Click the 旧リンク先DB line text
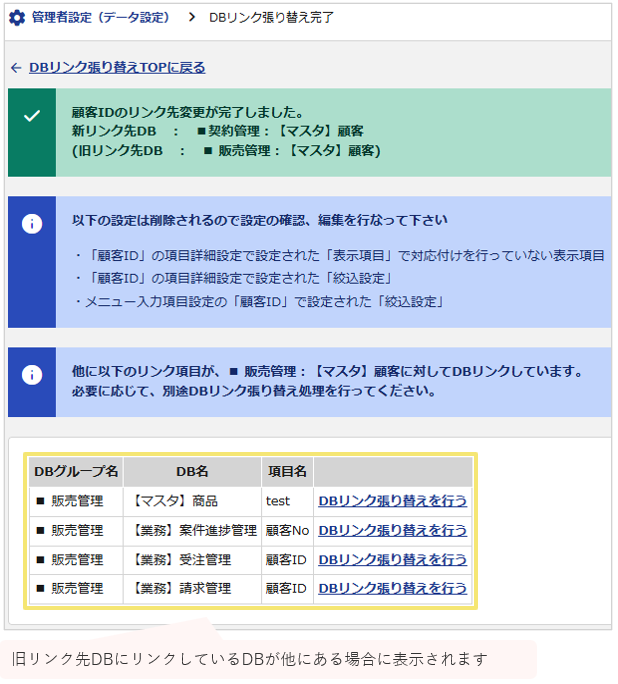This screenshot has width=618, height=684. point(226,151)
